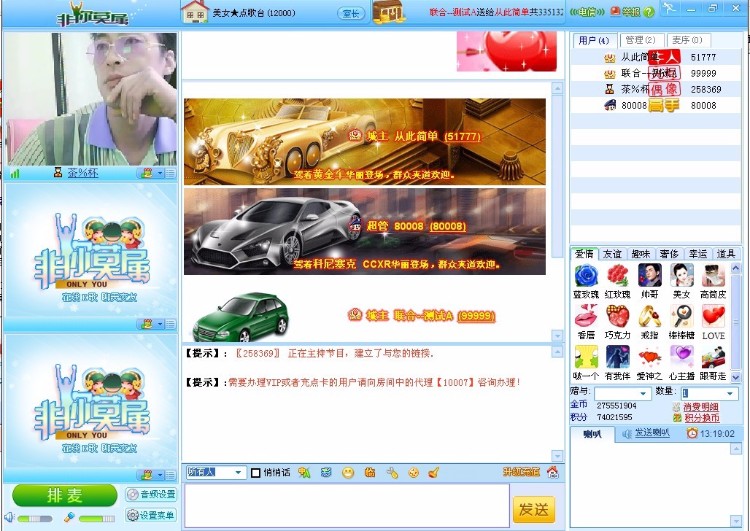Switch to the 用户 (4) tab
This screenshot has width=750, height=531.
(594, 40)
